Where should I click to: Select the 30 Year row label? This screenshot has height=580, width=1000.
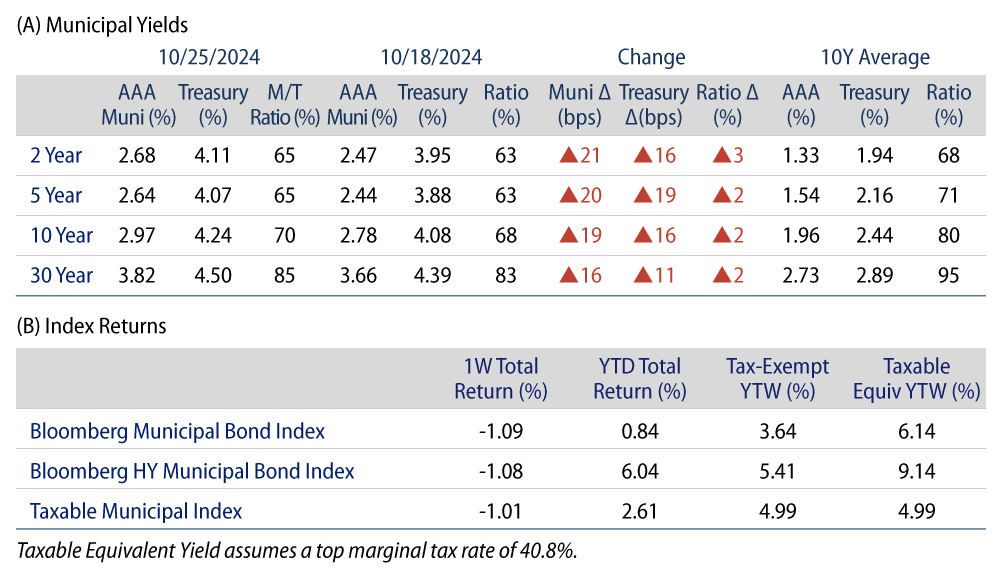[x=60, y=276]
